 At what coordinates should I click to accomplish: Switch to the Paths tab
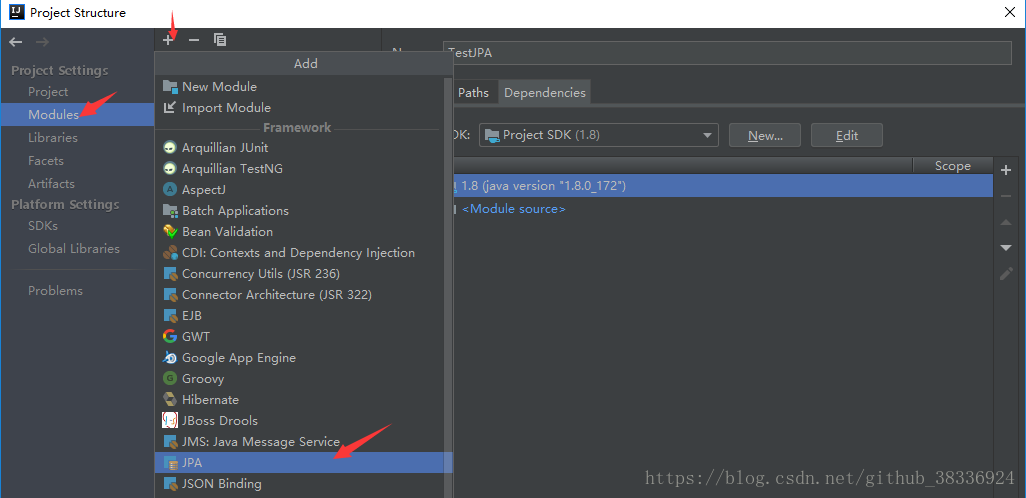[x=473, y=93]
